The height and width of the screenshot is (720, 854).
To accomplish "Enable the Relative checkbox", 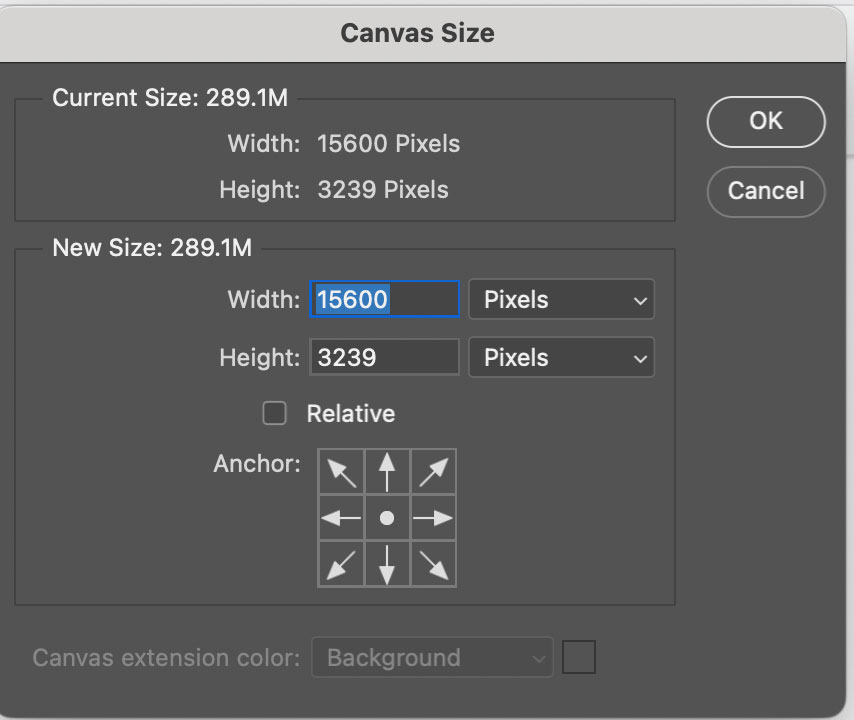I will pyautogui.click(x=274, y=413).
